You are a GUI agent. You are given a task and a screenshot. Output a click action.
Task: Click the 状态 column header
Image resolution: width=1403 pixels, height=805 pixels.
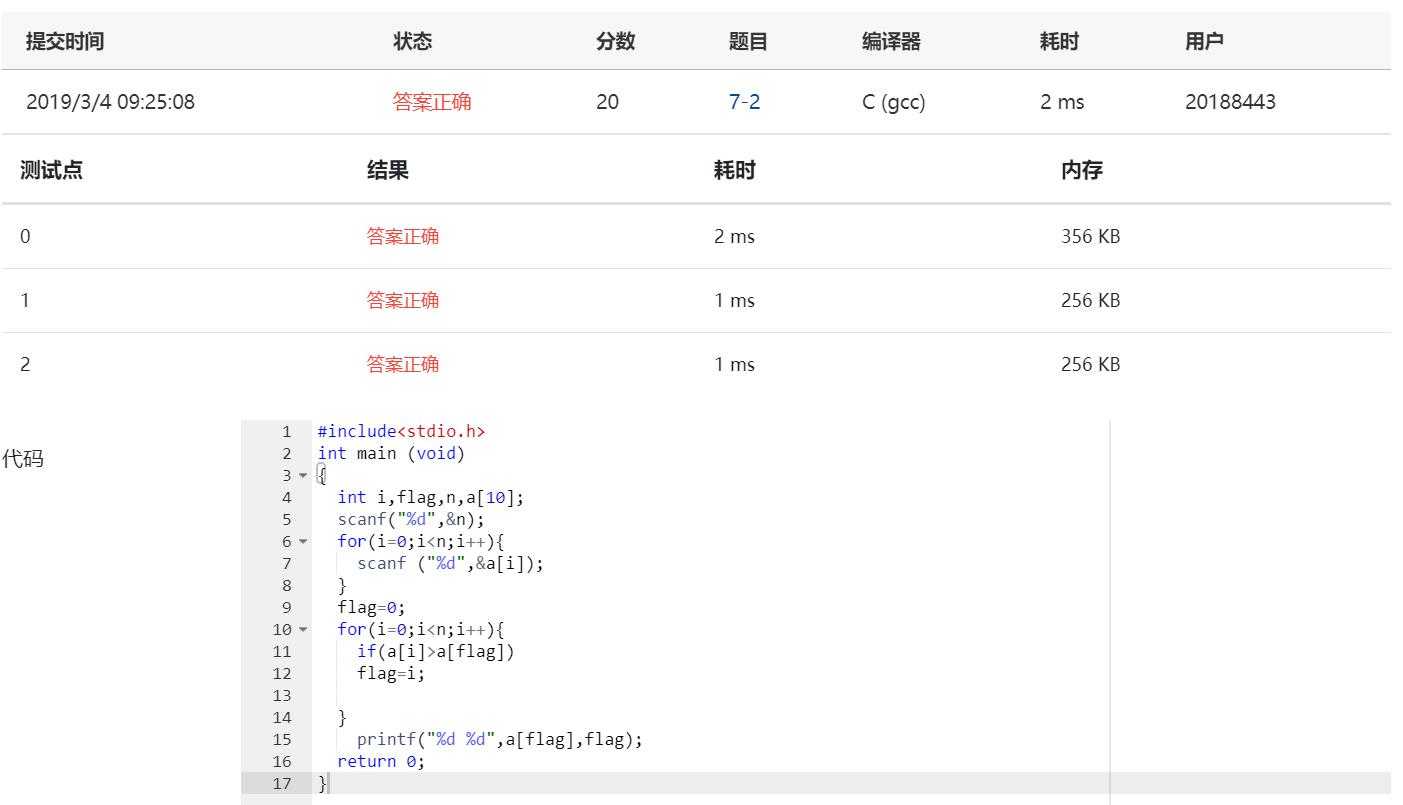pyautogui.click(x=413, y=41)
